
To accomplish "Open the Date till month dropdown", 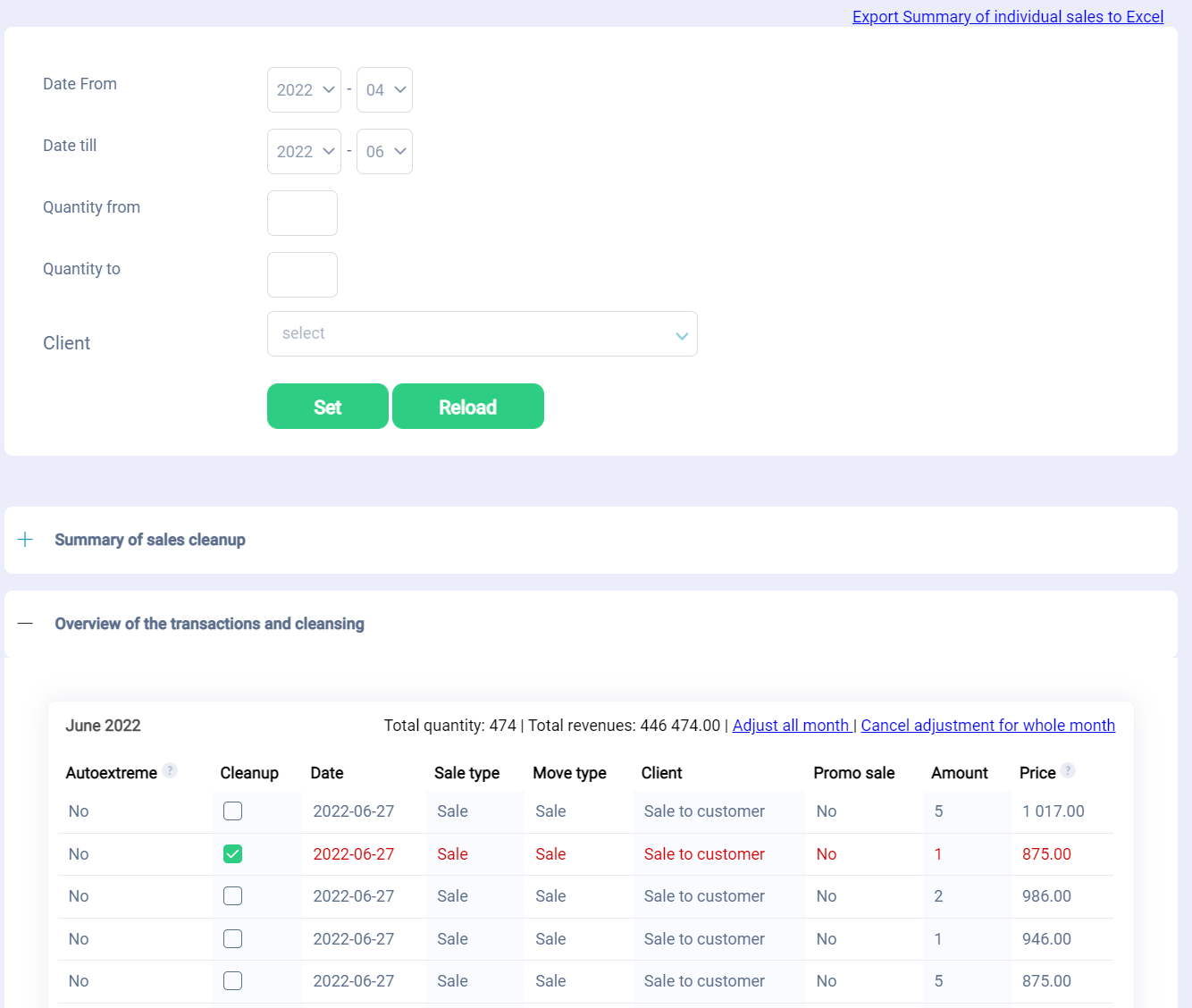I will point(384,152).
